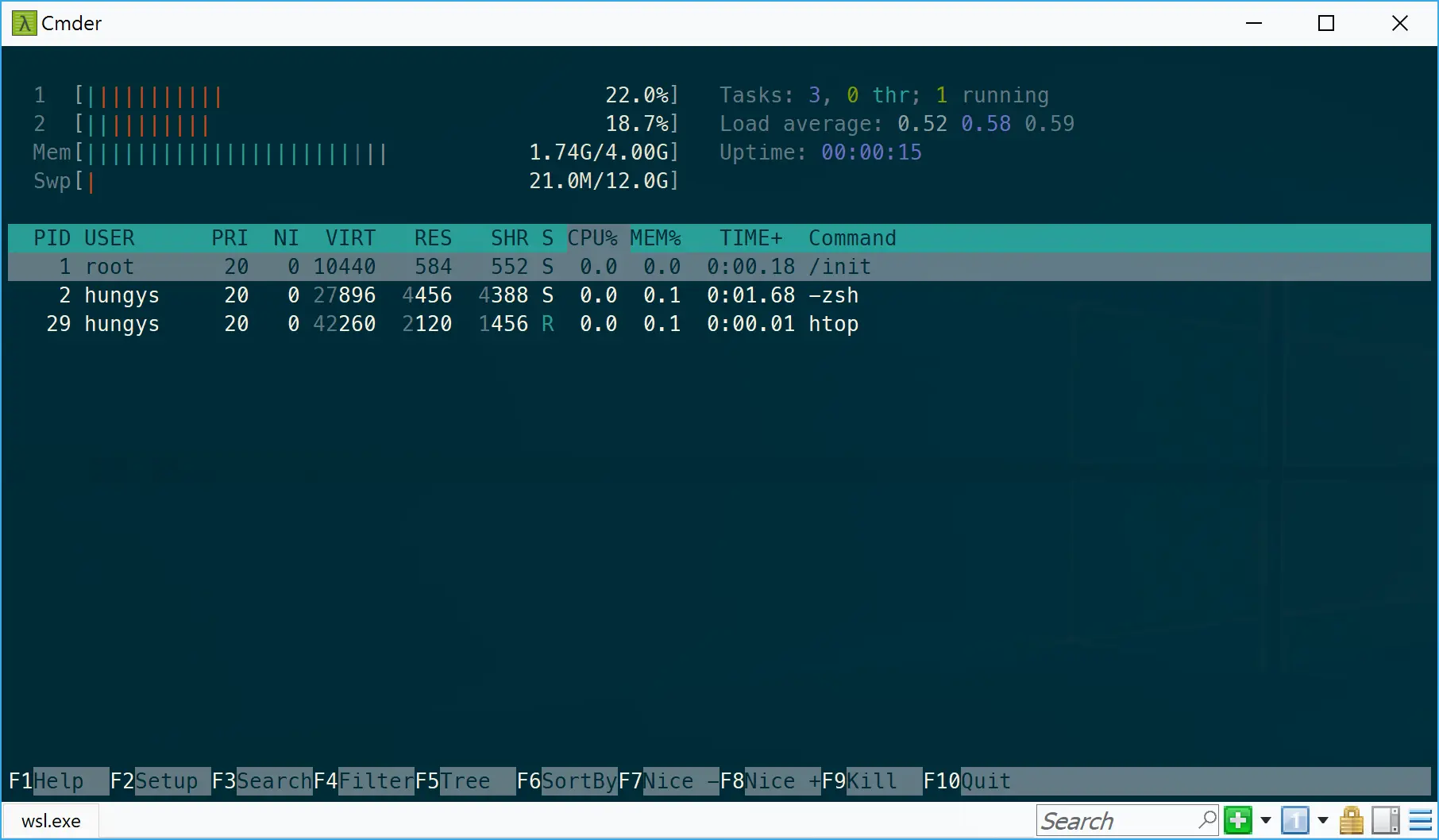Image resolution: width=1439 pixels, height=840 pixels.
Task: Click the VIRT value 27896
Action: click(x=345, y=295)
